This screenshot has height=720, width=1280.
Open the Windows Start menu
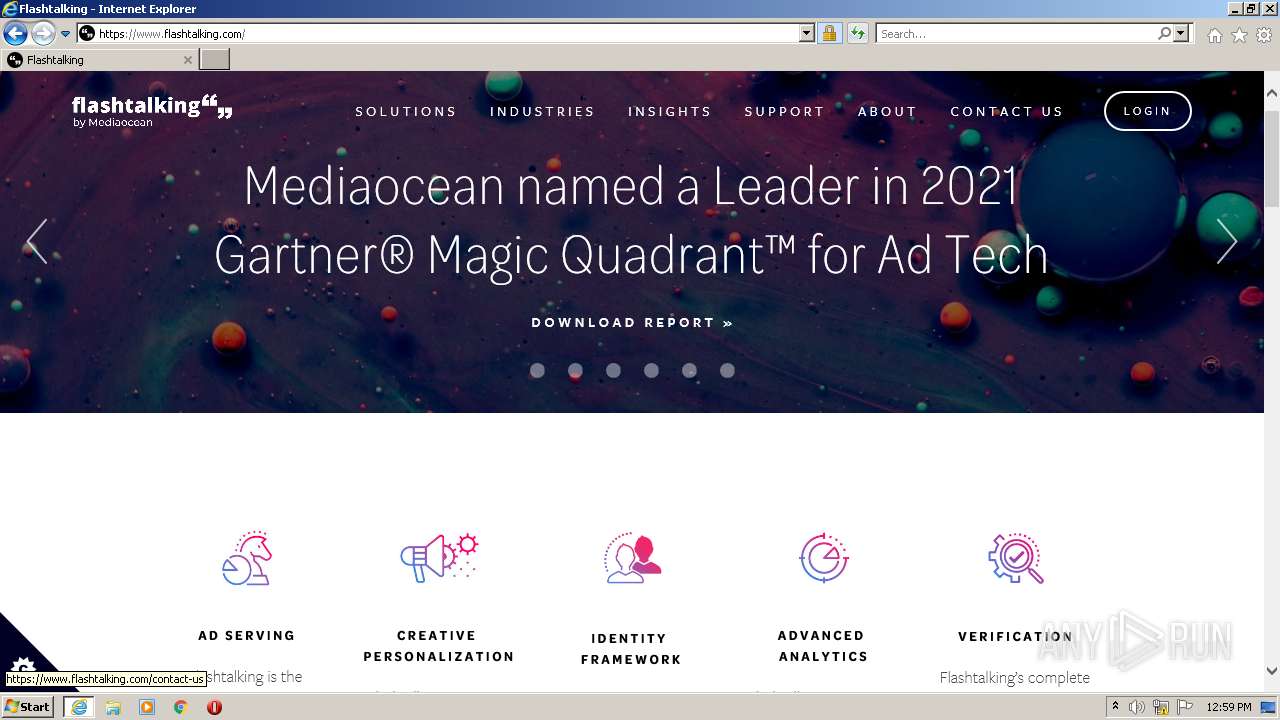click(x=28, y=707)
